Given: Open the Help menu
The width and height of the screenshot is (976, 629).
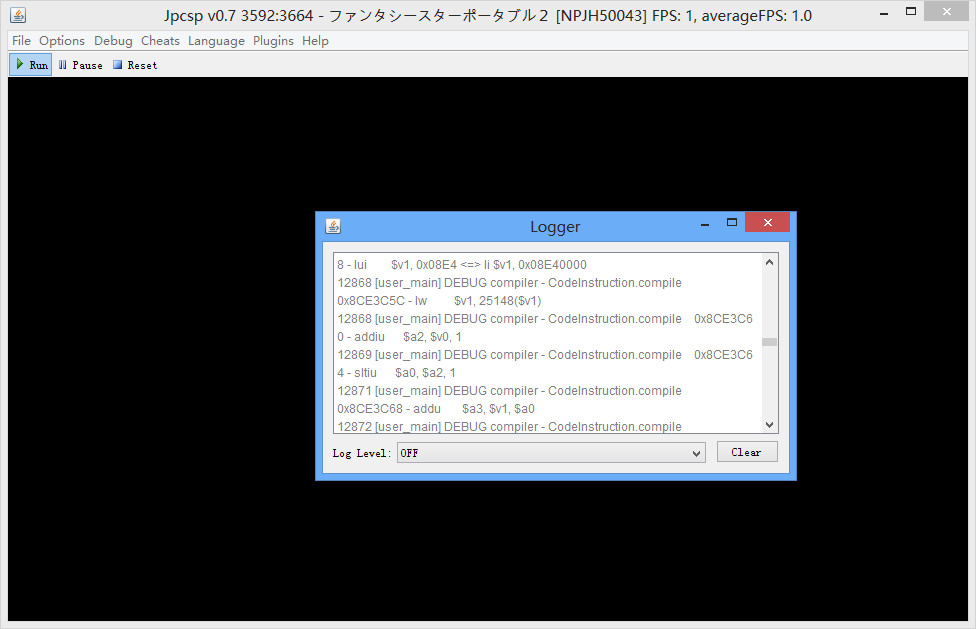Looking at the screenshot, I should (x=315, y=41).
